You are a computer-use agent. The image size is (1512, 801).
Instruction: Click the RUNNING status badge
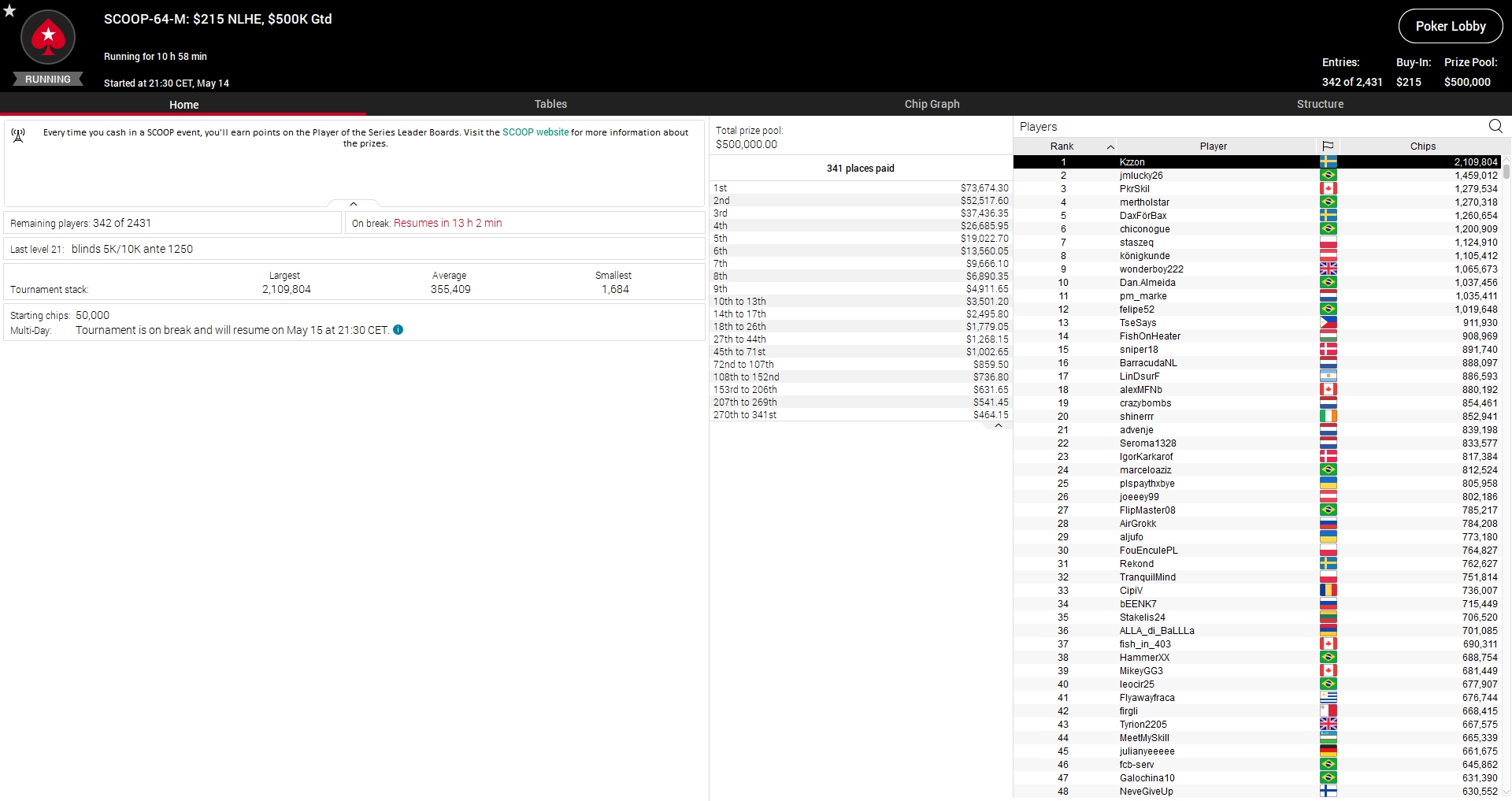tap(48, 79)
